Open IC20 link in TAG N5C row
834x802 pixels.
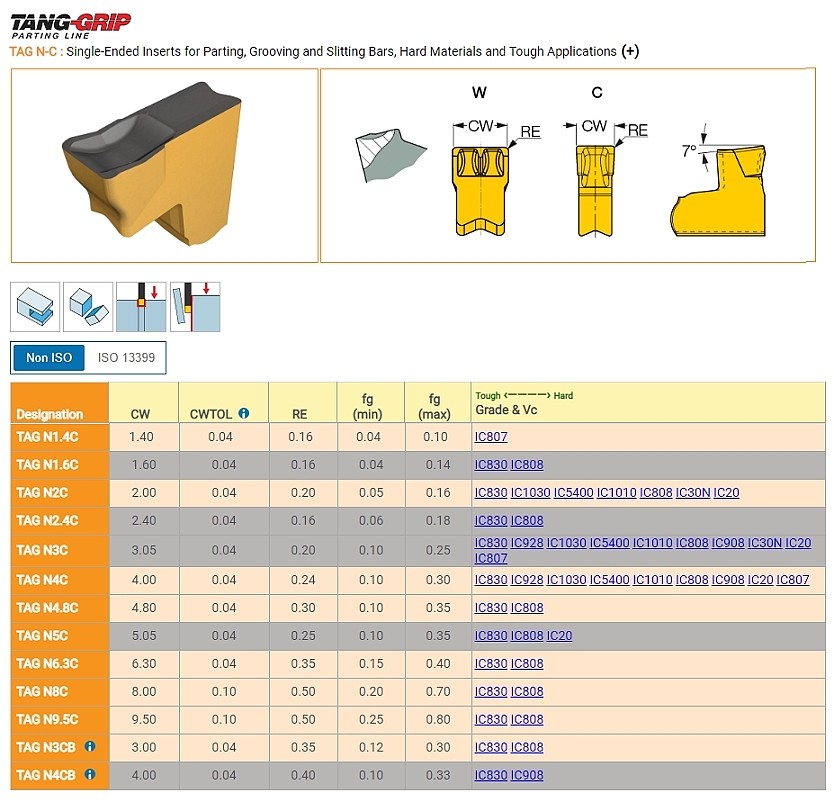[x=560, y=636]
